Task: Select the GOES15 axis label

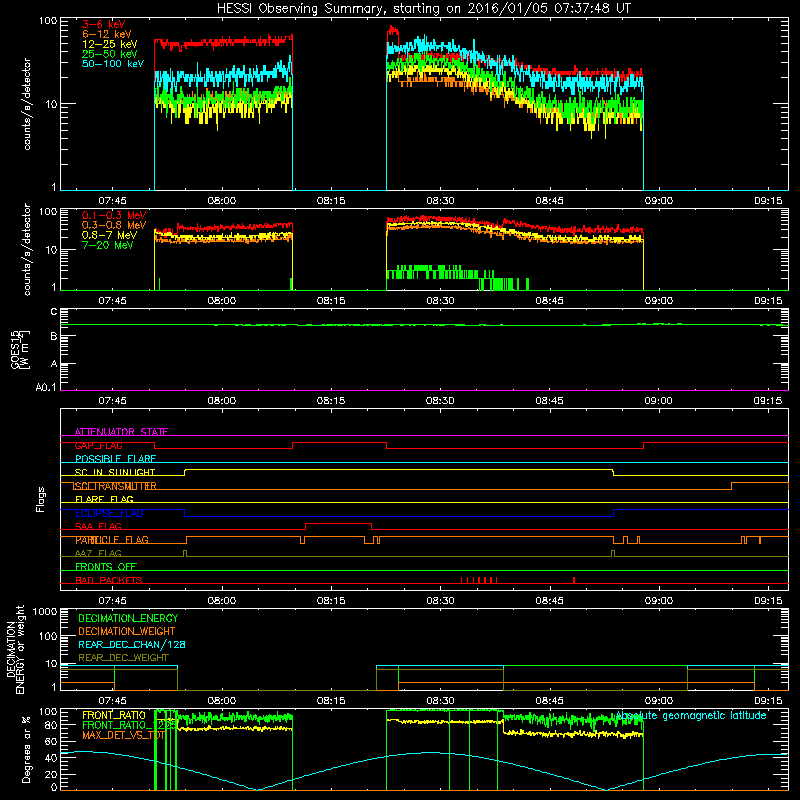Action: [15, 349]
